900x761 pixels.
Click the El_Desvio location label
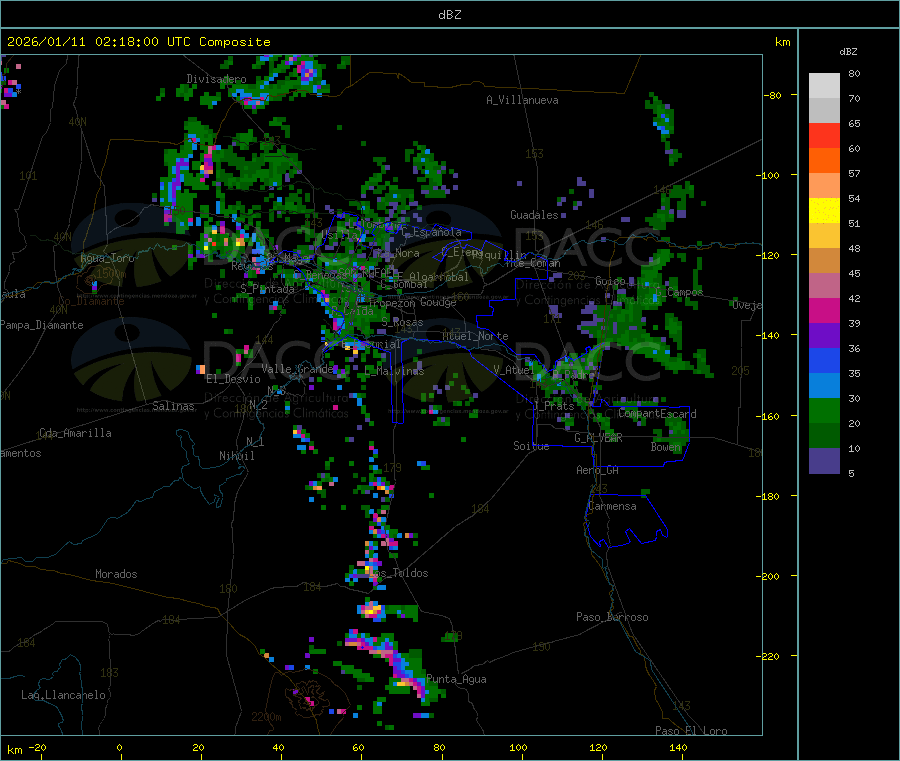233,379
